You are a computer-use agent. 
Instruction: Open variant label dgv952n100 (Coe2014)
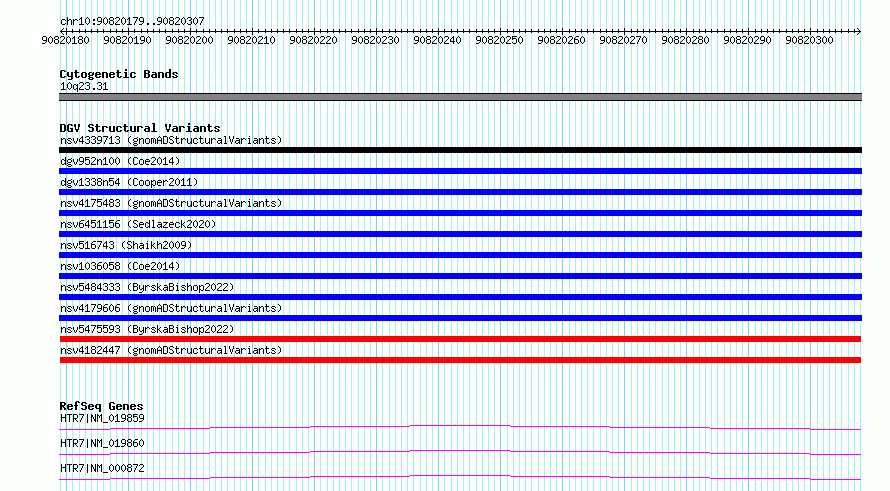tap(120, 161)
